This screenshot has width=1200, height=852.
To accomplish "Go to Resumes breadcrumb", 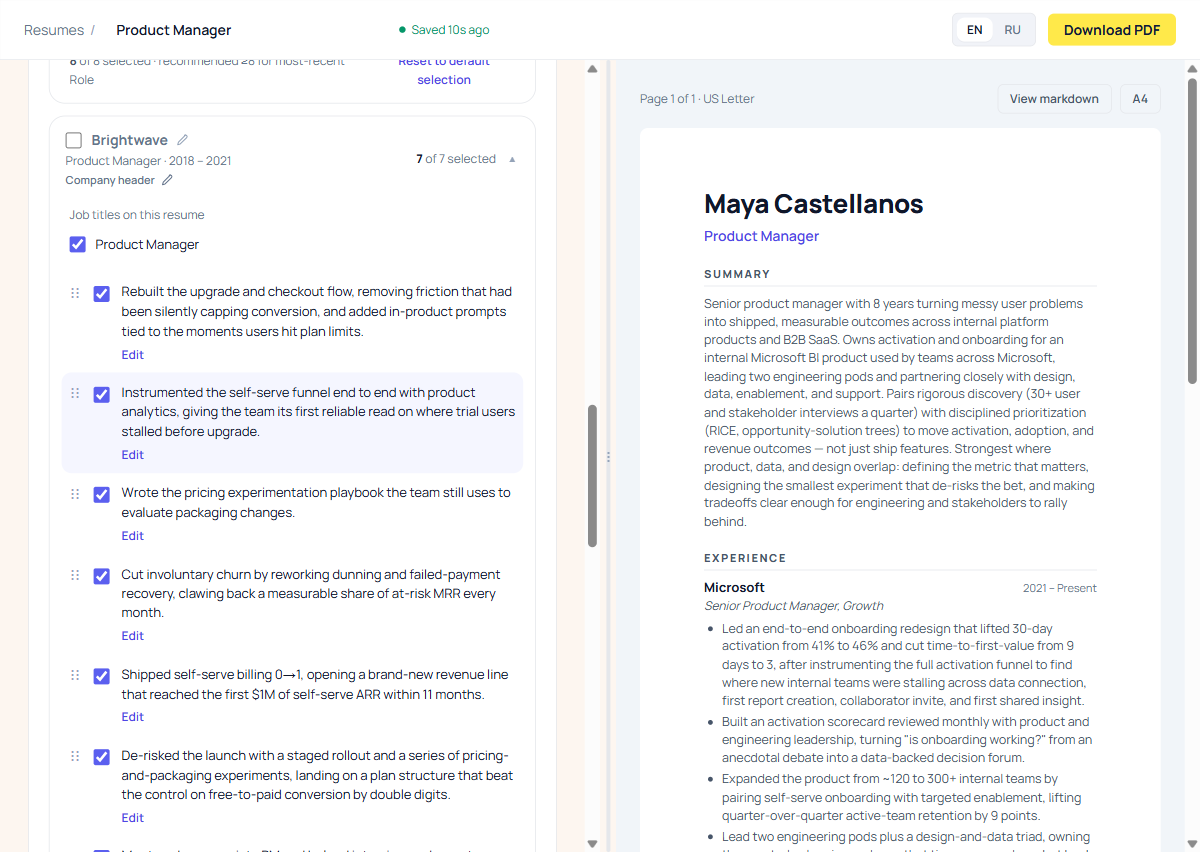I will coord(54,30).
